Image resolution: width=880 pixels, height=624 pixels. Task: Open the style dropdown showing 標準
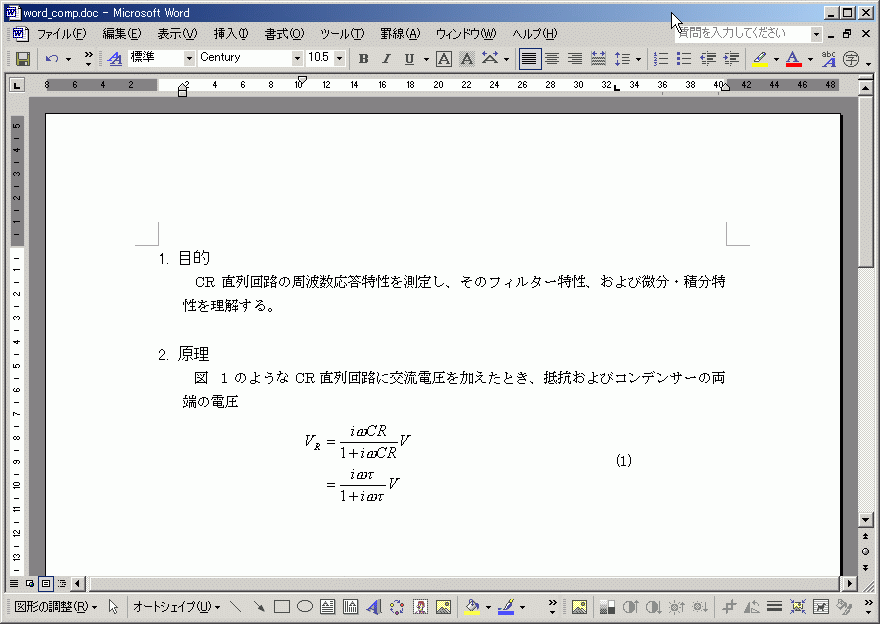189,59
